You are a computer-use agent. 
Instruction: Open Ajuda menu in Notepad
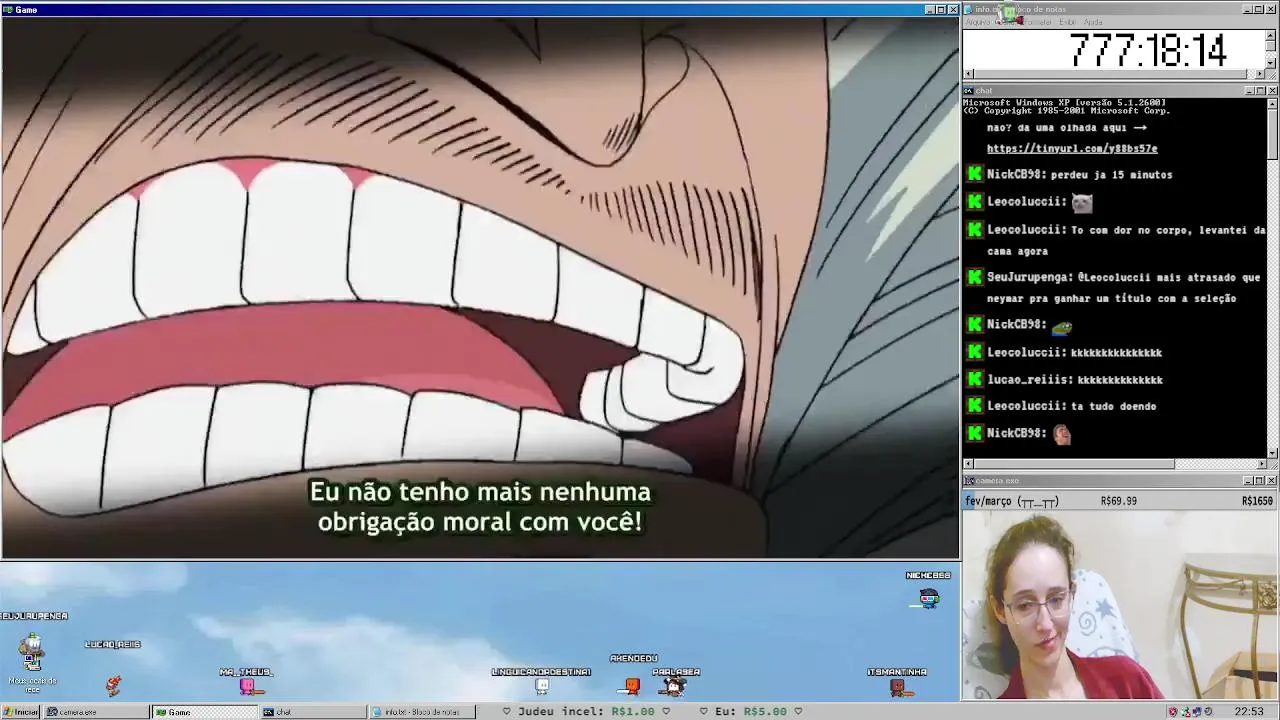[x=1093, y=22]
